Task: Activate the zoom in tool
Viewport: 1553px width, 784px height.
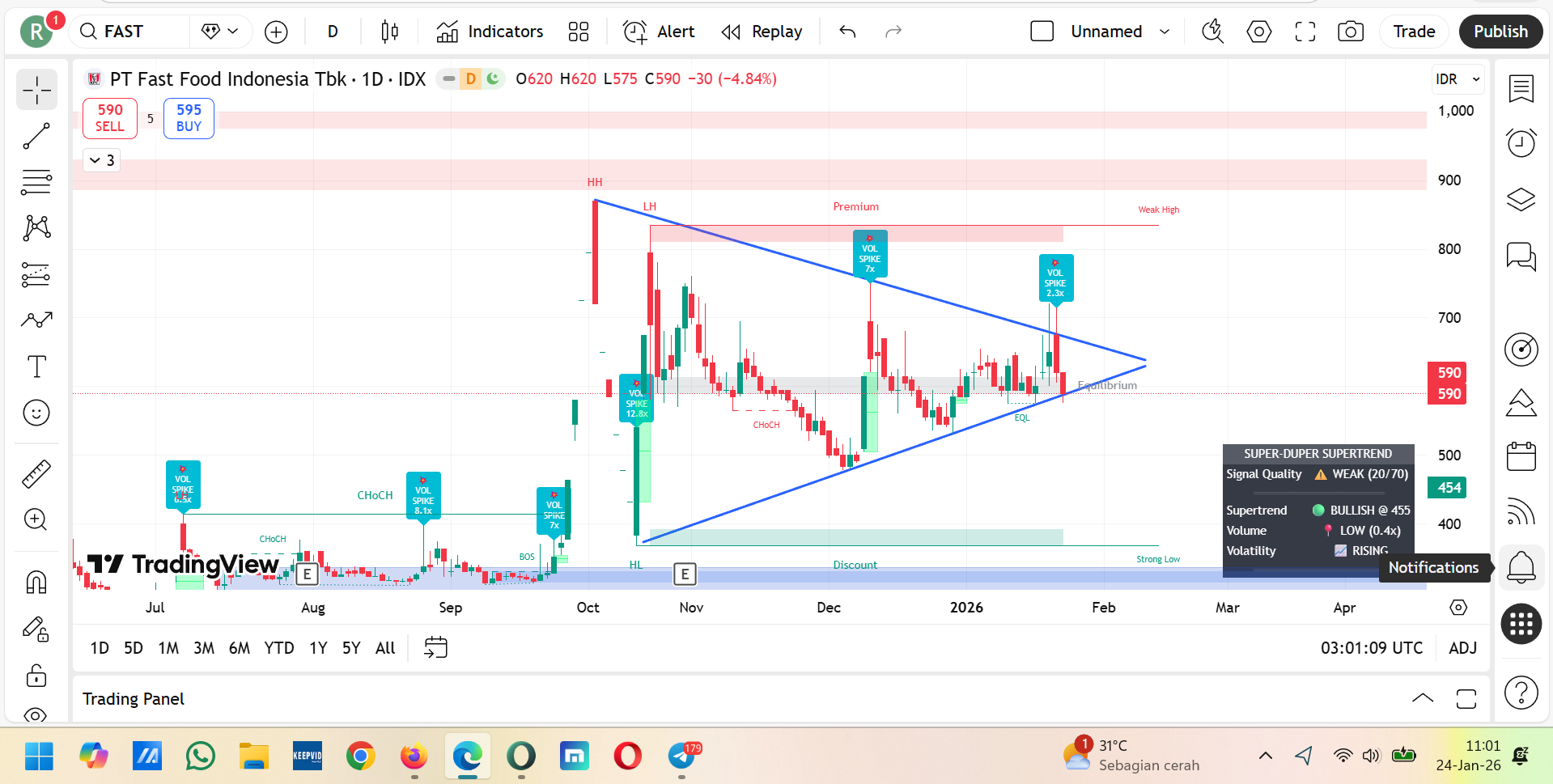Action: [36, 519]
